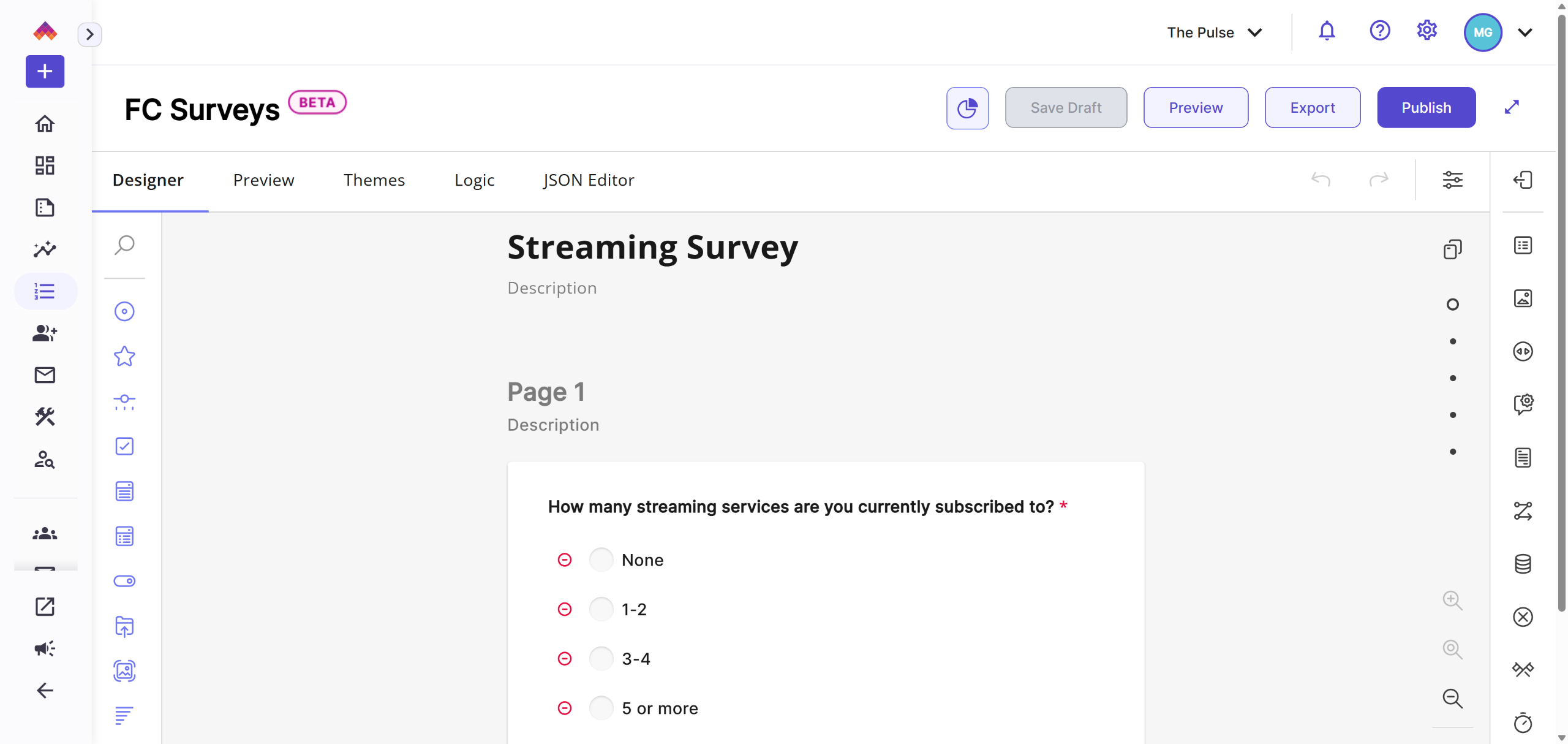
Task: Click the Streaming Survey title text
Action: tap(652, 248)
